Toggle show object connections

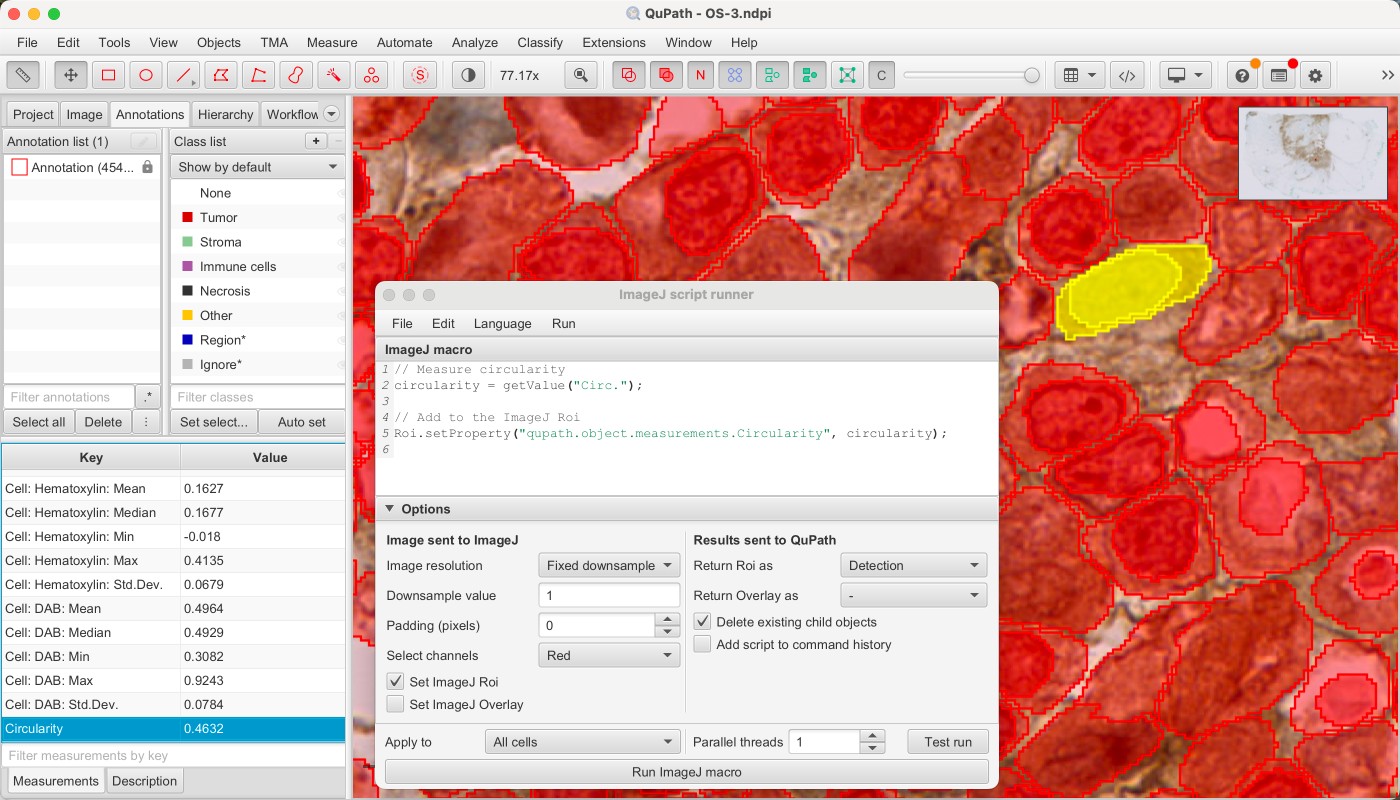pyautogui.click(x=847, y=75)
